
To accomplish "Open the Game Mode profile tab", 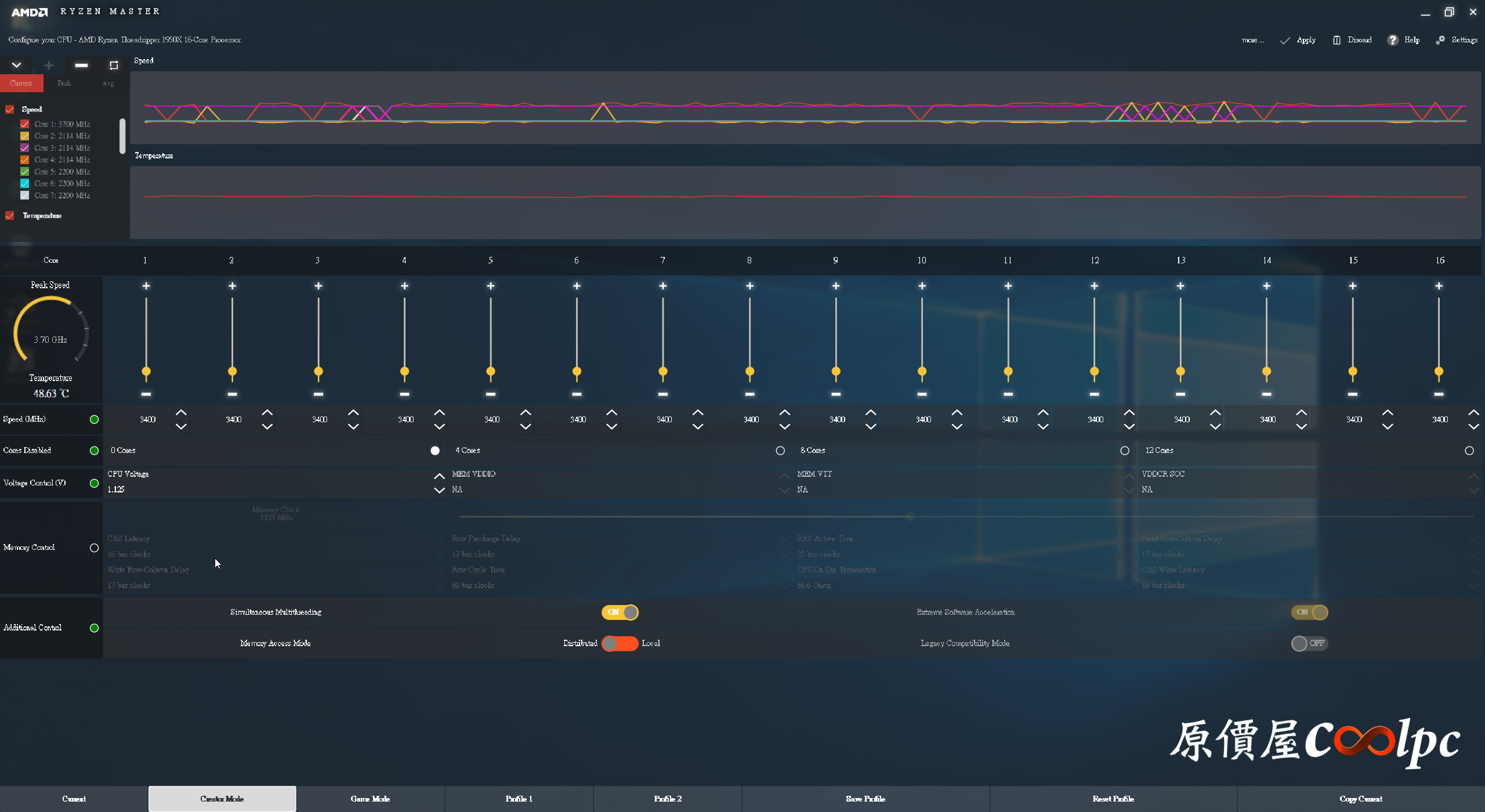I will pyautogui.click(x=370, y=799).
